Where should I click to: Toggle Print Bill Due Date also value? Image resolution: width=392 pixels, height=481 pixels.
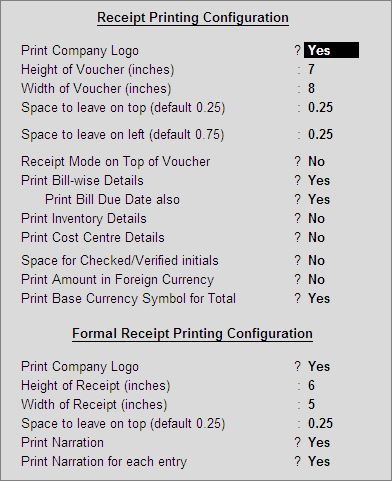point(319,200)
